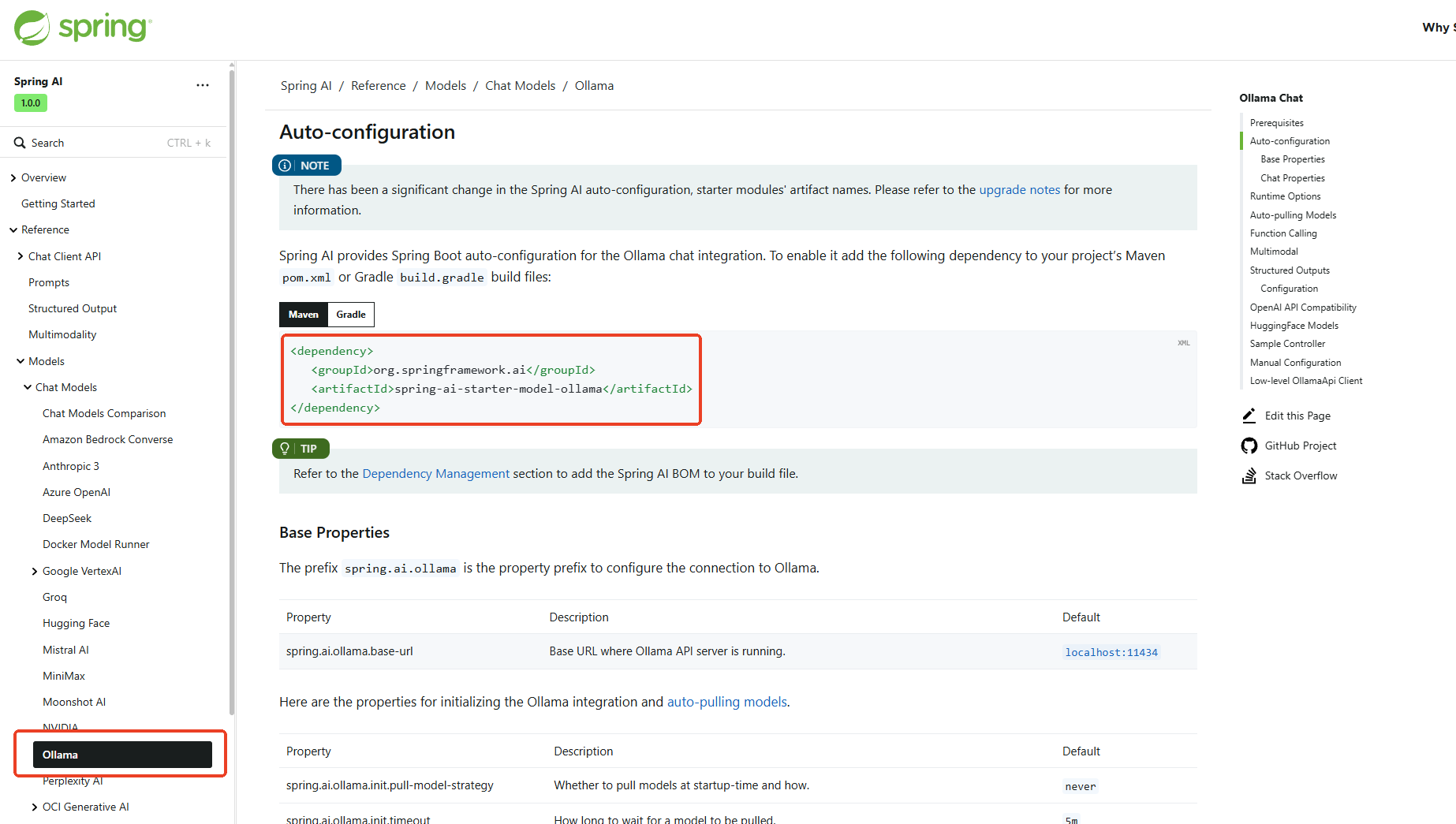
Task: Click Reference breadcrumb link
Action: coord(379,85)
